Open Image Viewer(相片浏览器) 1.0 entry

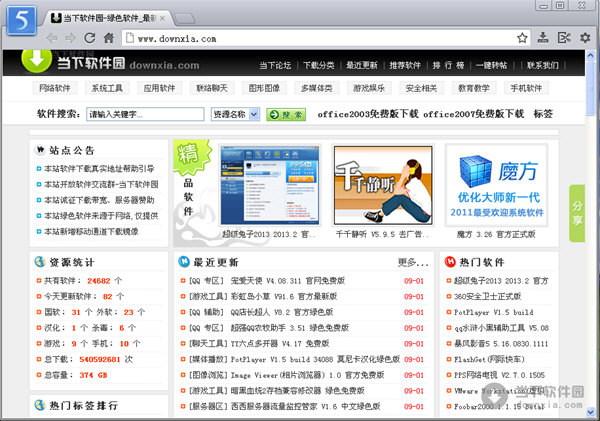click(308, 375)
